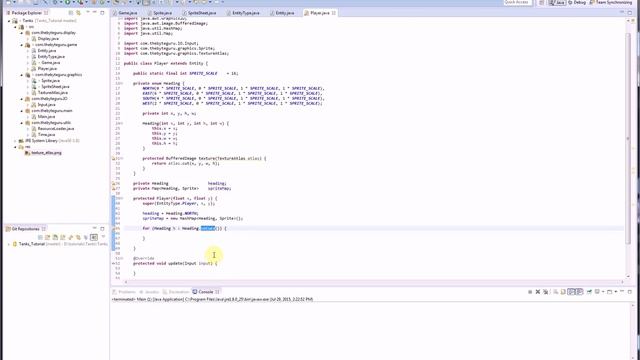The width and height of the screenshot is (640, 360).
Task: Select Input.java in Package Explorer
Action: (43, 105)
